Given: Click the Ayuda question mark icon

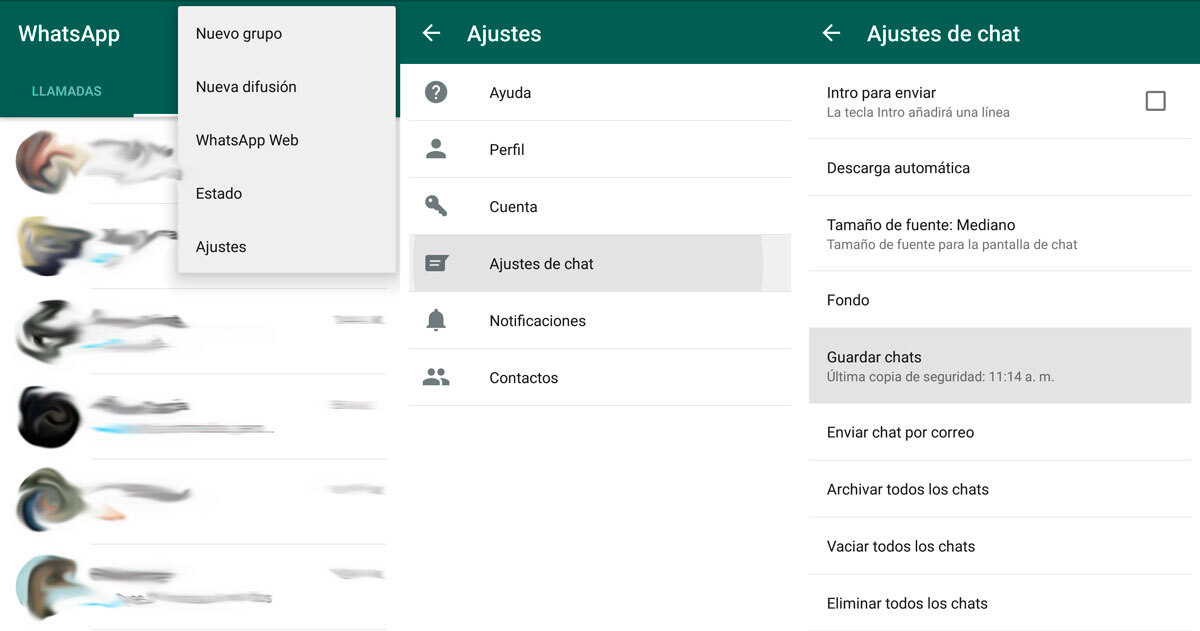Looking at the screenshot, I should click(436, 92).
